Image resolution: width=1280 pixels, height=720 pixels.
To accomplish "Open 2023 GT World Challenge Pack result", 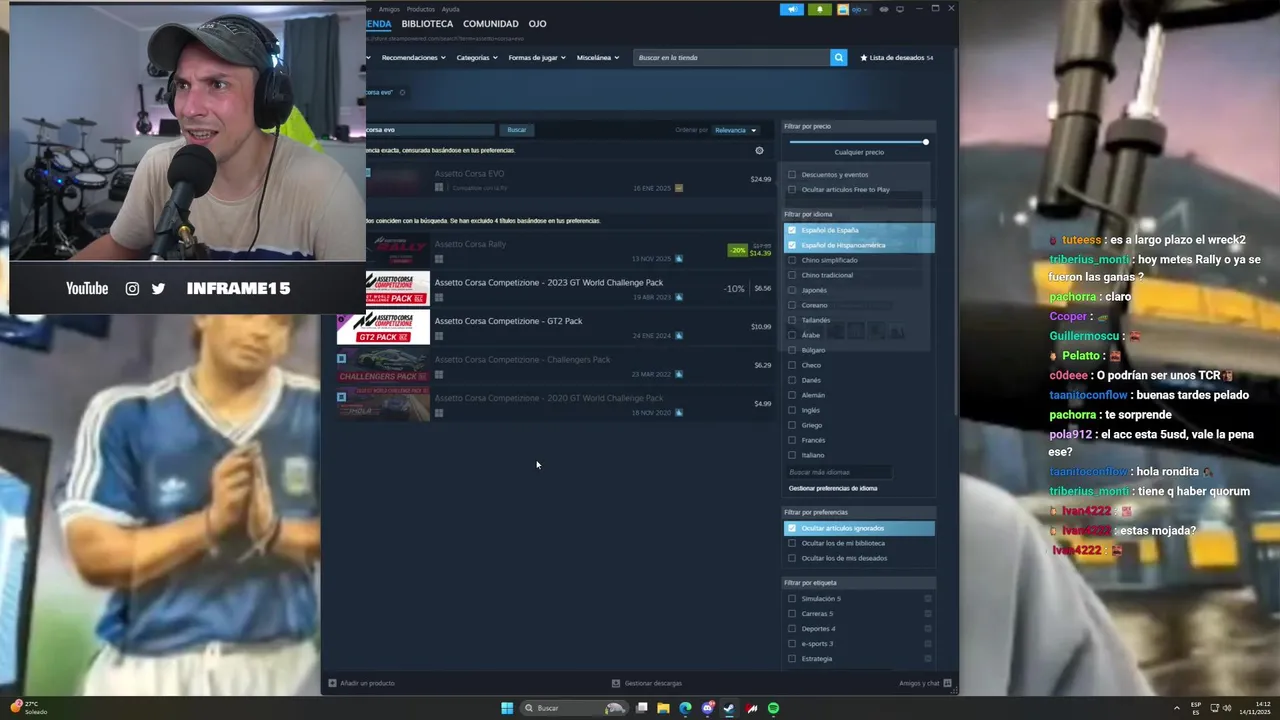I will (555, 288).
